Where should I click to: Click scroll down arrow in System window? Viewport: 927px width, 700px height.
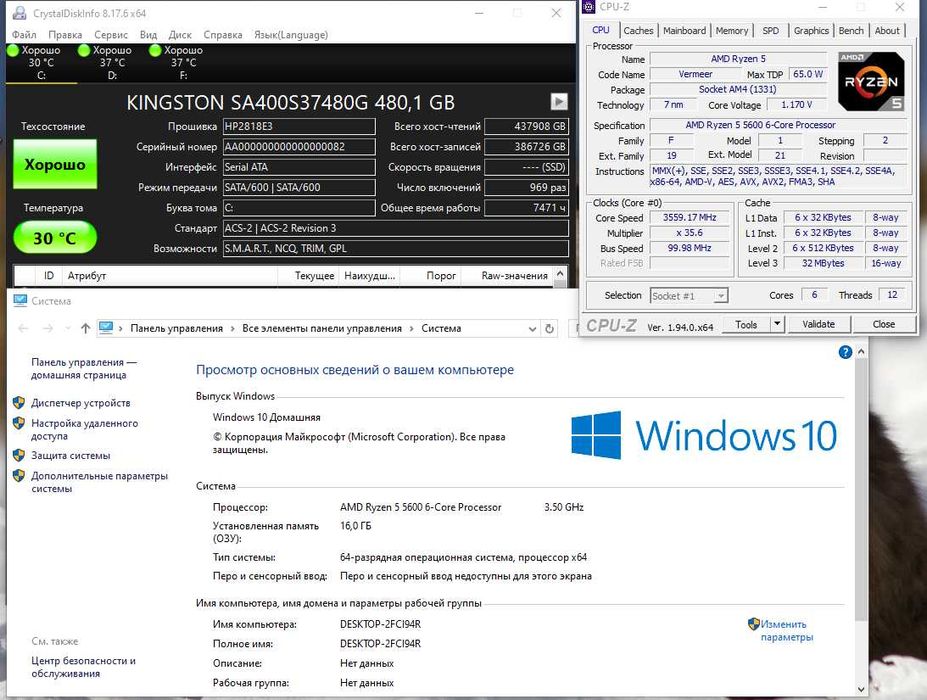pyautogui.click(x=861, y=689)
